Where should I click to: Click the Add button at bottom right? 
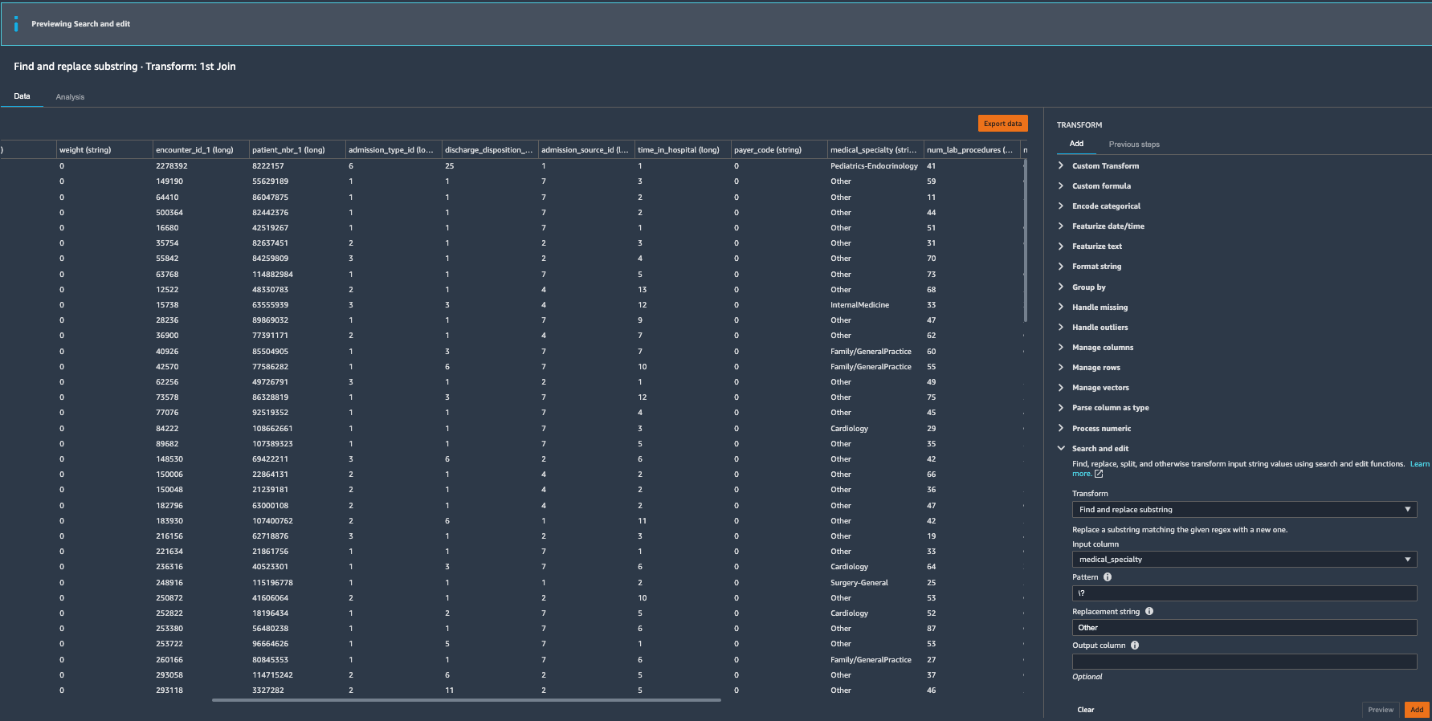point(1416,709)
